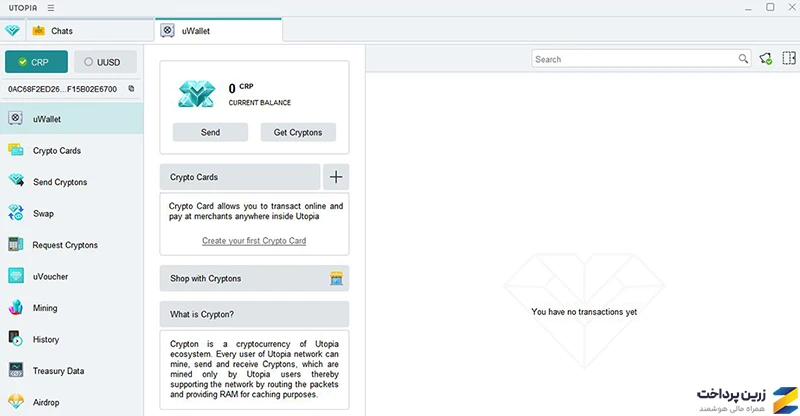
Task: Click the diamond home icon tab
Action: click(x=12, y=31)
